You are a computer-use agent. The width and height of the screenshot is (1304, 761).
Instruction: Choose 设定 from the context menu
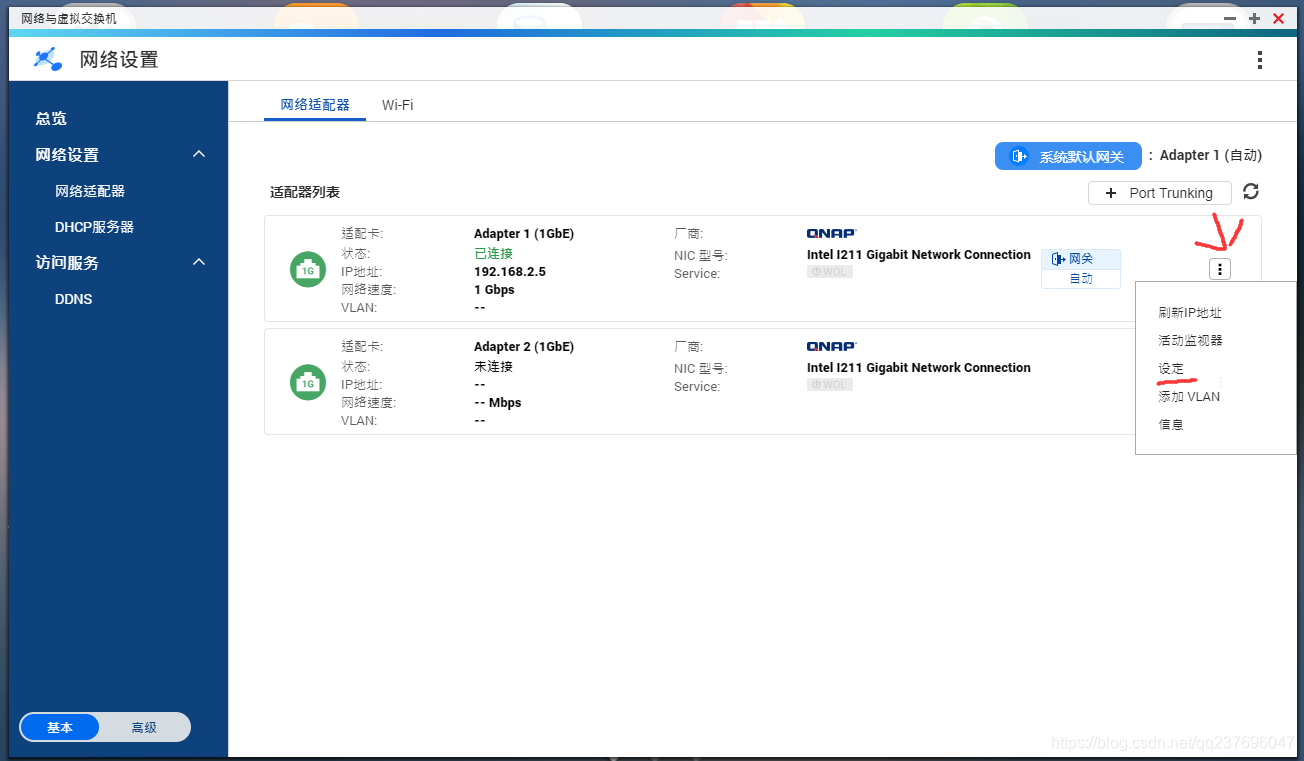[x=1171, y=369]
